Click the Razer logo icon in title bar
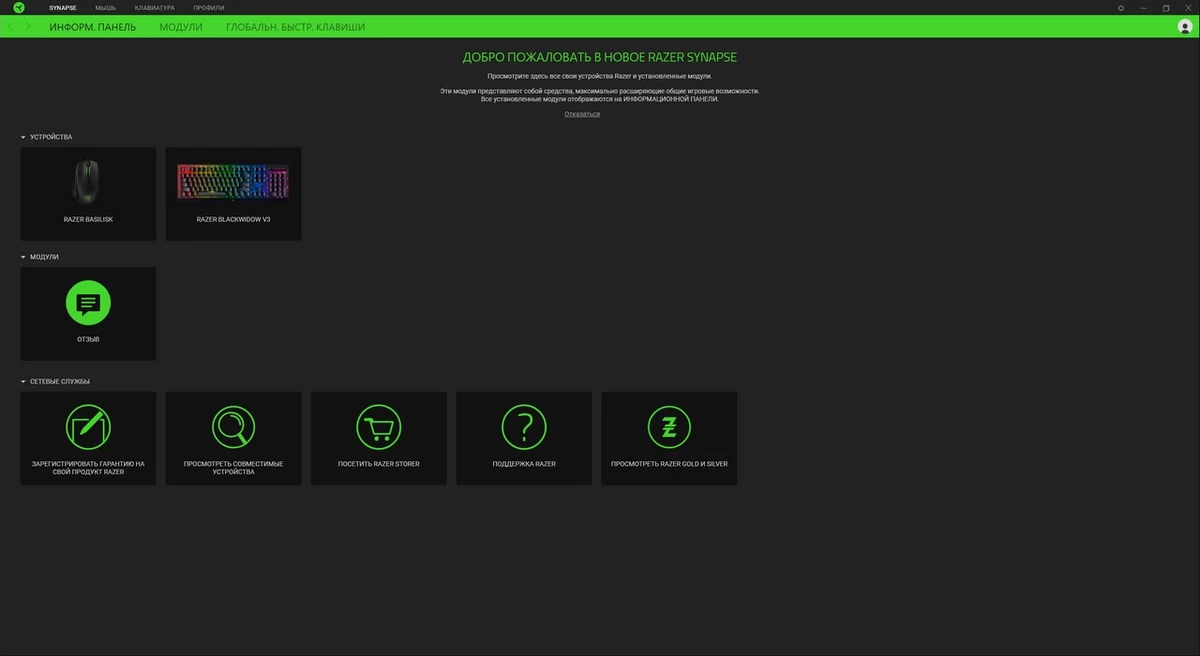1200x656 pixels. point(18,8)
